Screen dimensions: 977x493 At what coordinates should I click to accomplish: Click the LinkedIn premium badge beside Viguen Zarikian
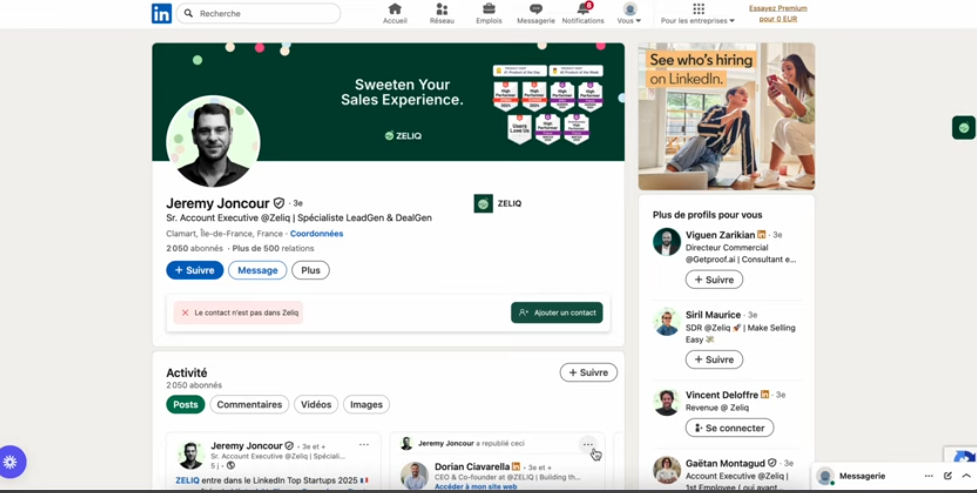761,235
